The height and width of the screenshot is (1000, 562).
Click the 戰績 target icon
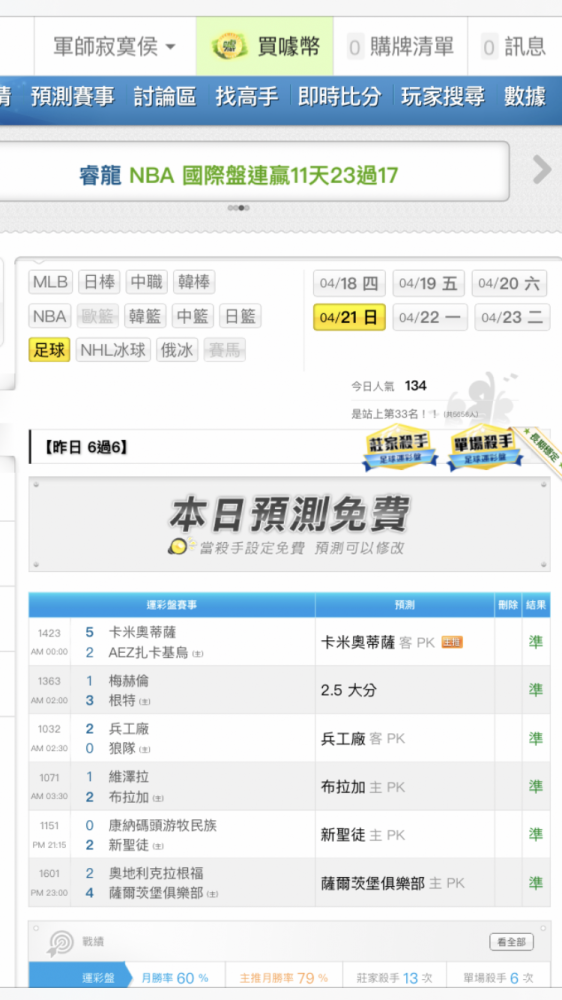pyautogui.click(x=61, y=943)
